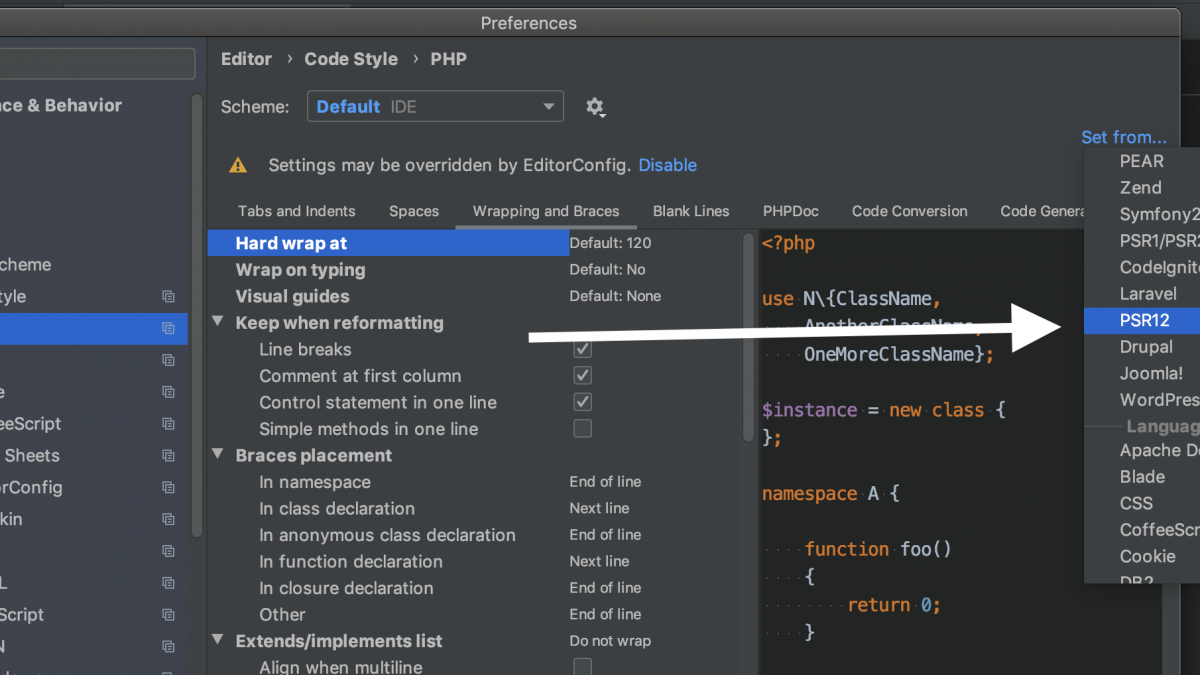This screenshot has height=675, width=1200.
Task: Switch to the Tabs and Indents tab
Action: coord(297,211)
